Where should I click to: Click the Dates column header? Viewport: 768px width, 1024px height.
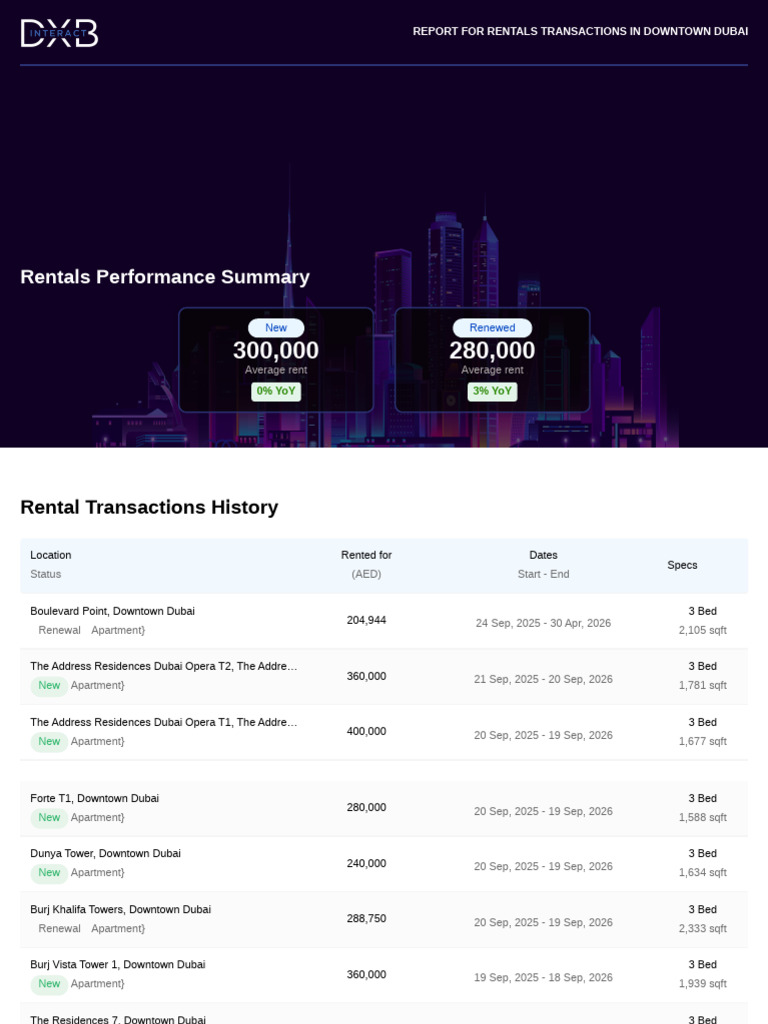543,555
